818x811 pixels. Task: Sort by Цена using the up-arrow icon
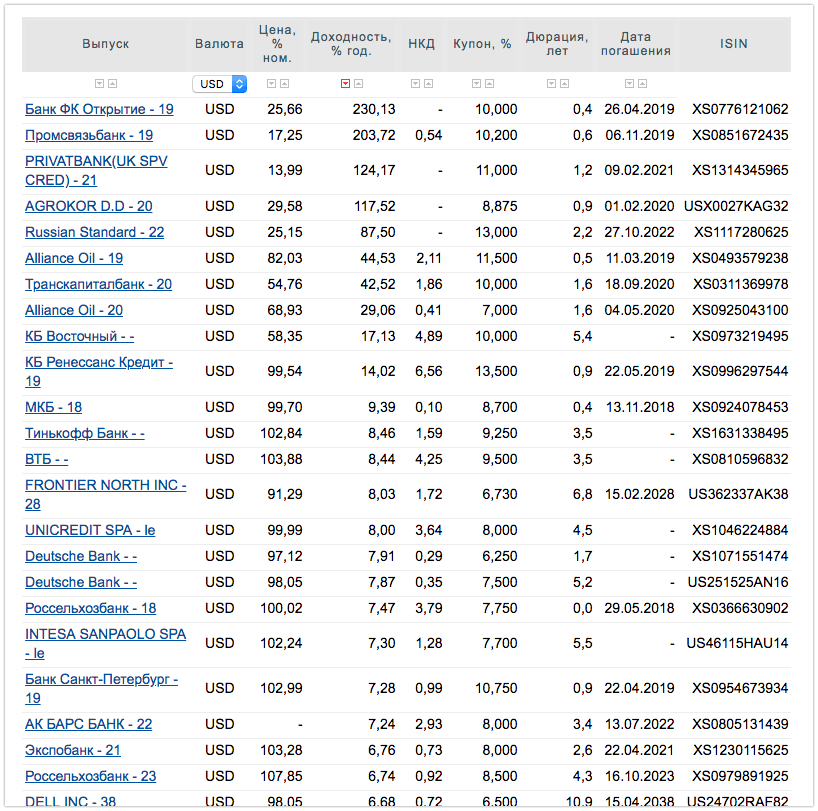coord(284,83)
